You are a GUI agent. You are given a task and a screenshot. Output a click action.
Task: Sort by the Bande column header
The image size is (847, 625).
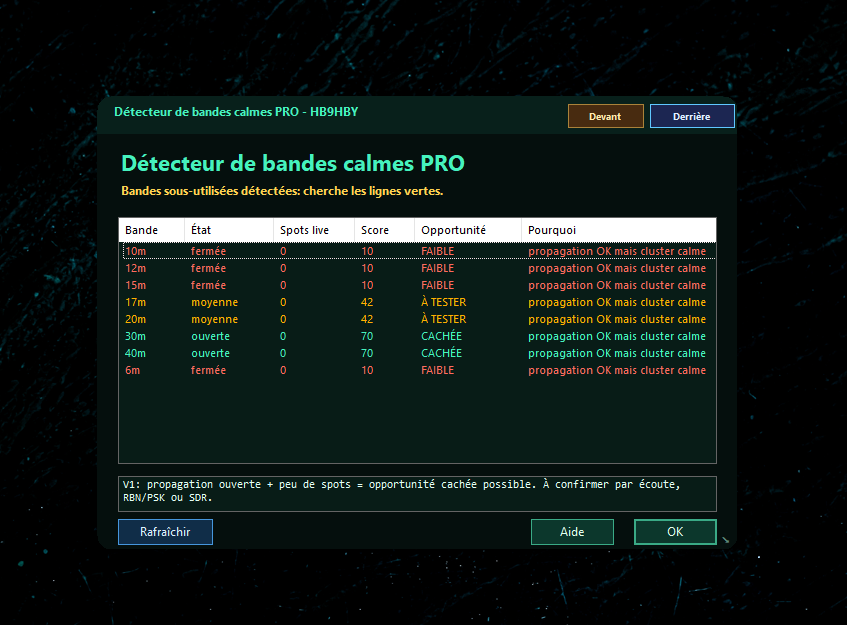pos(152,230)
